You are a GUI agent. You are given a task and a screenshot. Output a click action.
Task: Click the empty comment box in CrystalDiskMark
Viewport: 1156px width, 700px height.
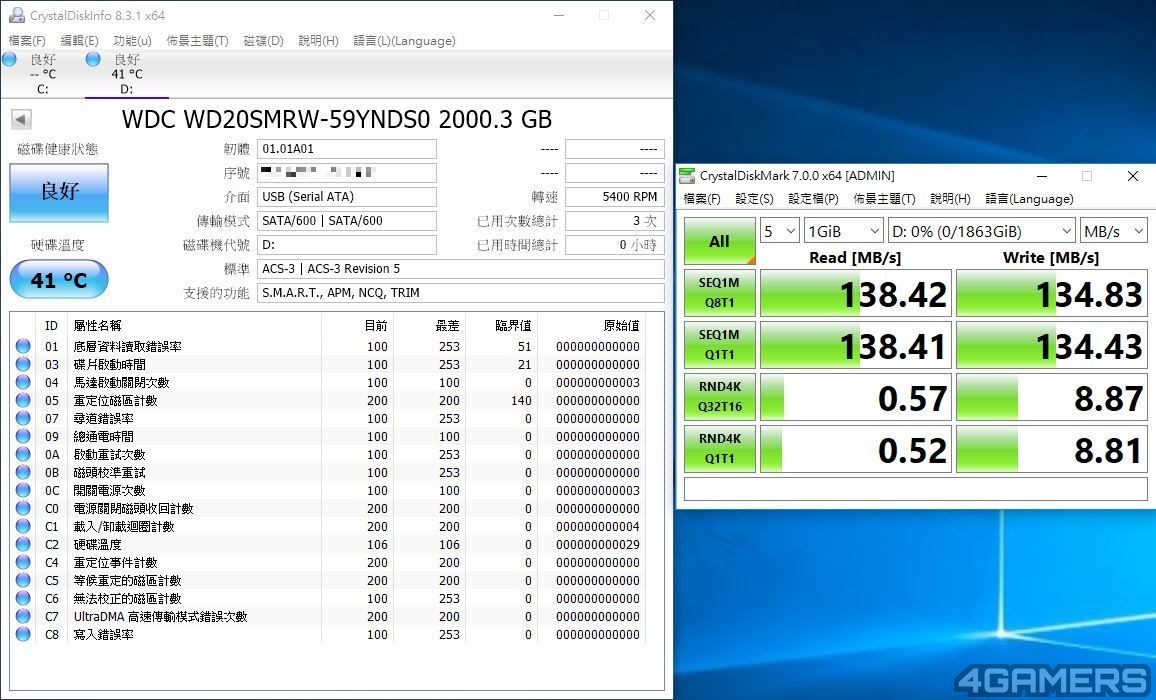click(x=916, y=488)
